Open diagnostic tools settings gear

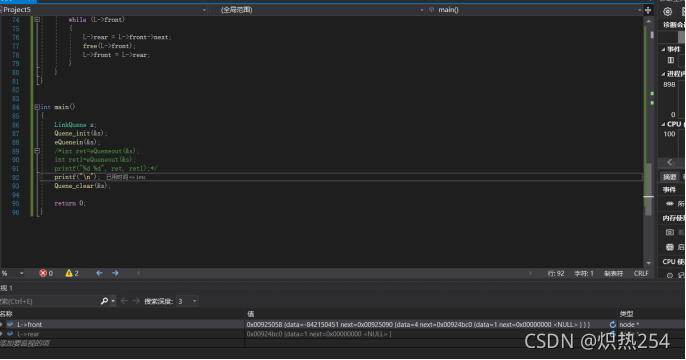pos(667,12)
